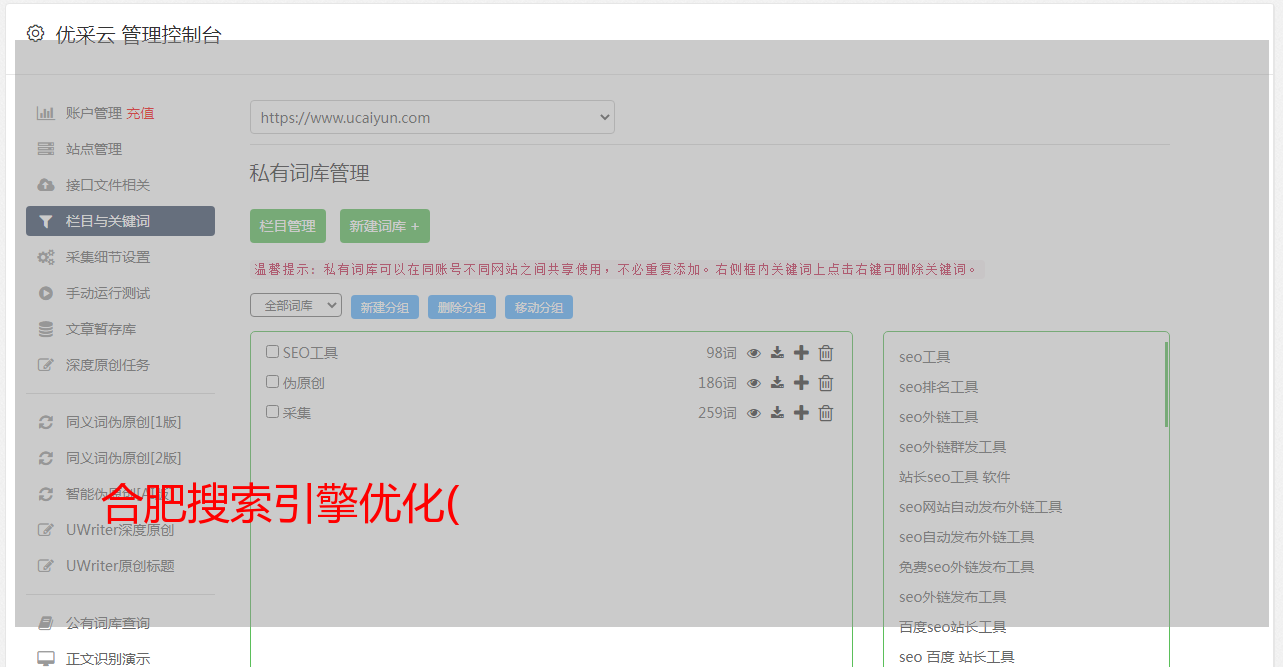Screen dimensions: 1283x667
Task: Tick the 伪原创 checkbox
Action: click(272, 382)
